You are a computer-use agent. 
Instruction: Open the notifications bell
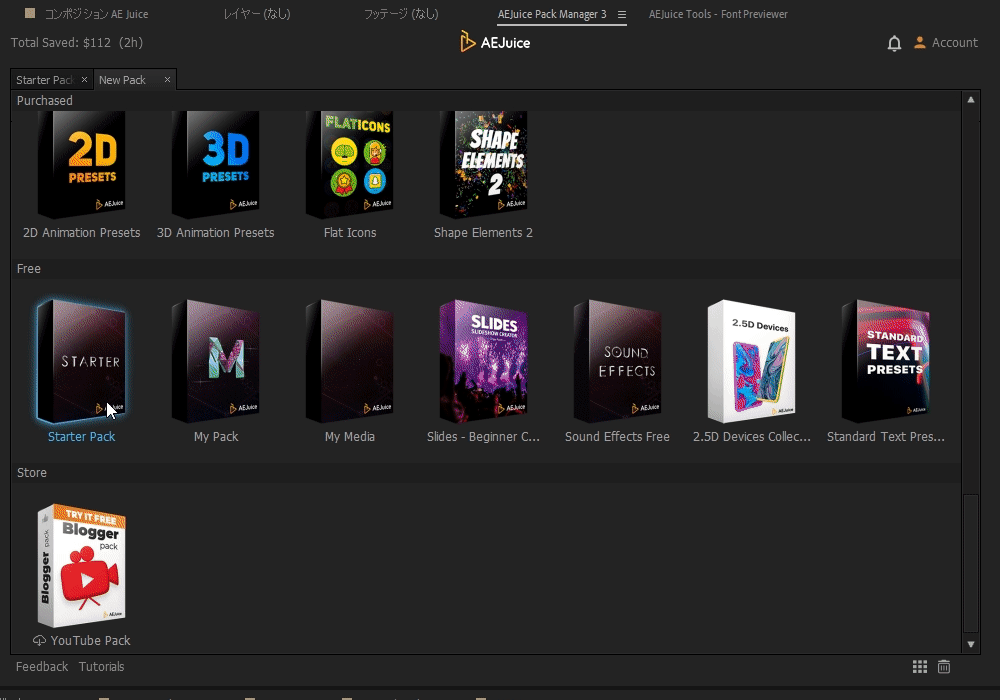point(893,43)
